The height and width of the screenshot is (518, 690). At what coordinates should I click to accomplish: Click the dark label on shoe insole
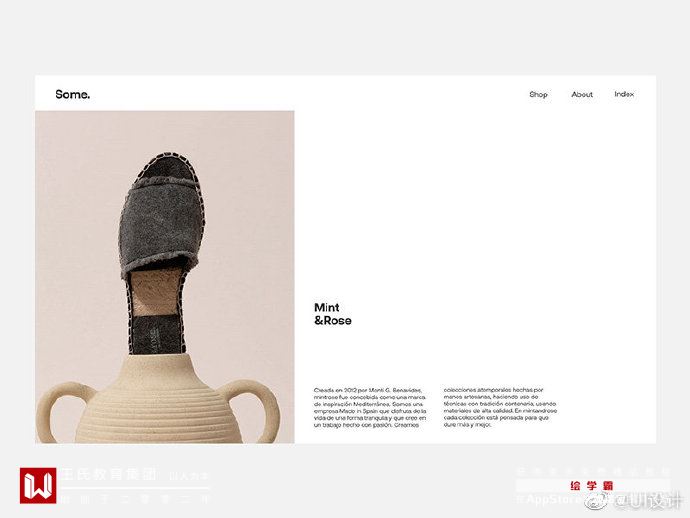[x=156, y=335]
